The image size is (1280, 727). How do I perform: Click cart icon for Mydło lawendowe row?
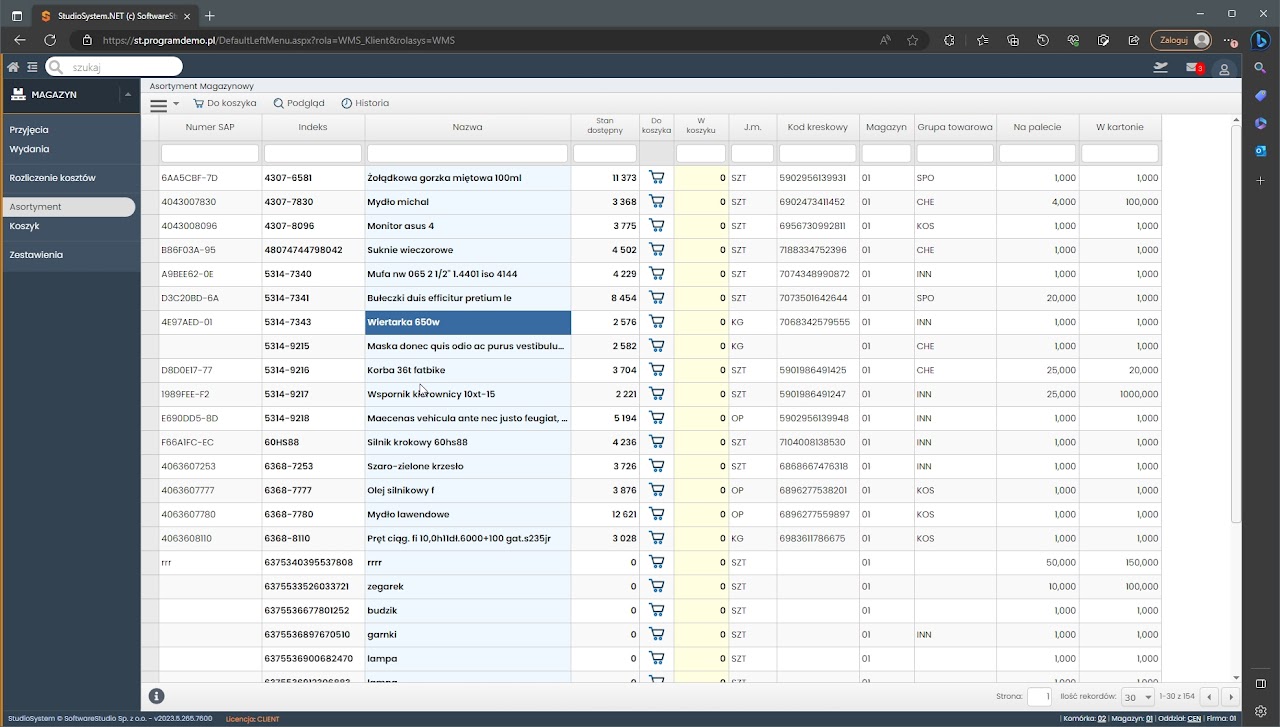[656, 514]
